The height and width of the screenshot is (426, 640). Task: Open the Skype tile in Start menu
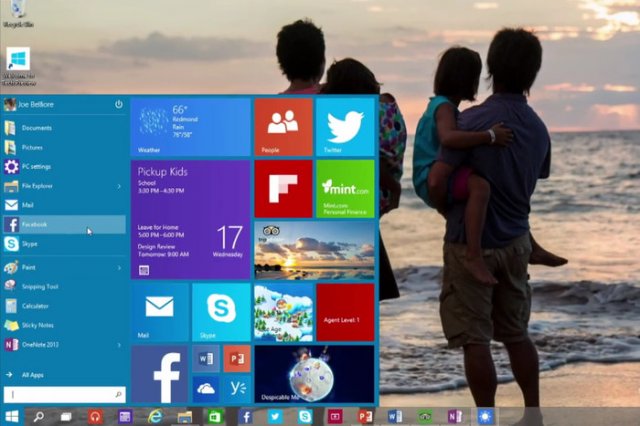221,312
